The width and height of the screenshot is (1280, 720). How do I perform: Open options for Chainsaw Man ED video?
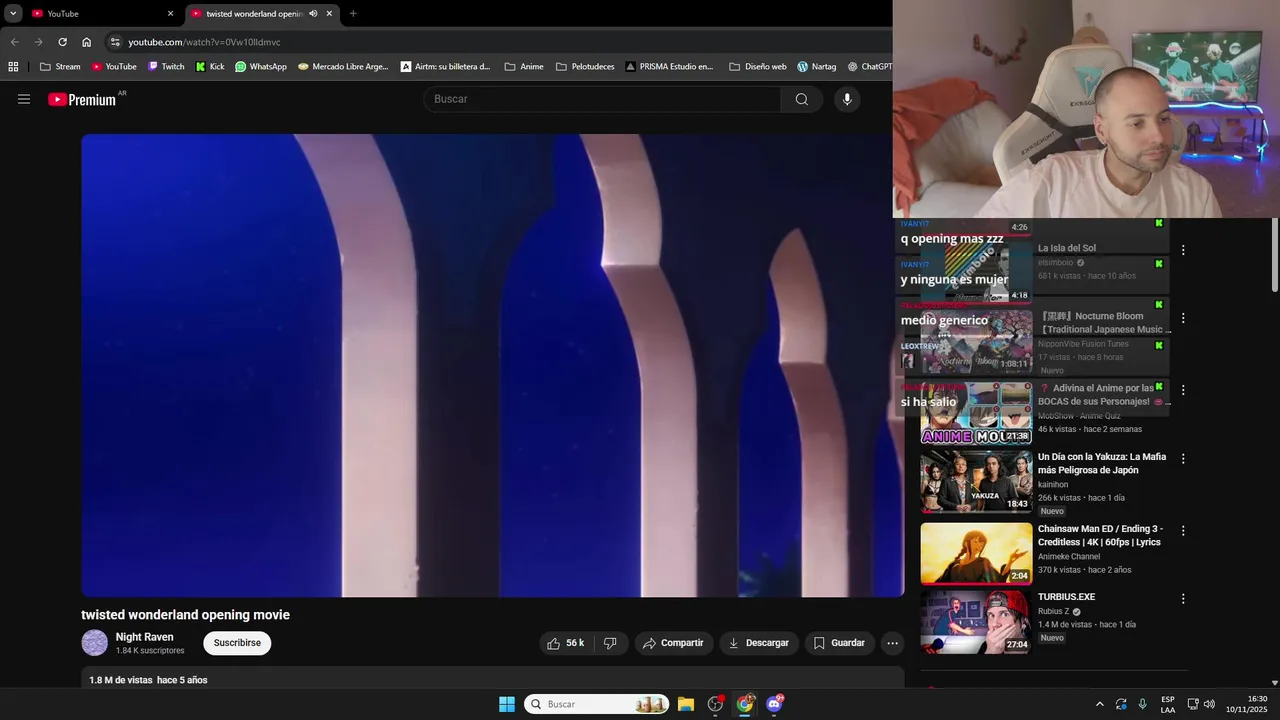coord(1183,531)
